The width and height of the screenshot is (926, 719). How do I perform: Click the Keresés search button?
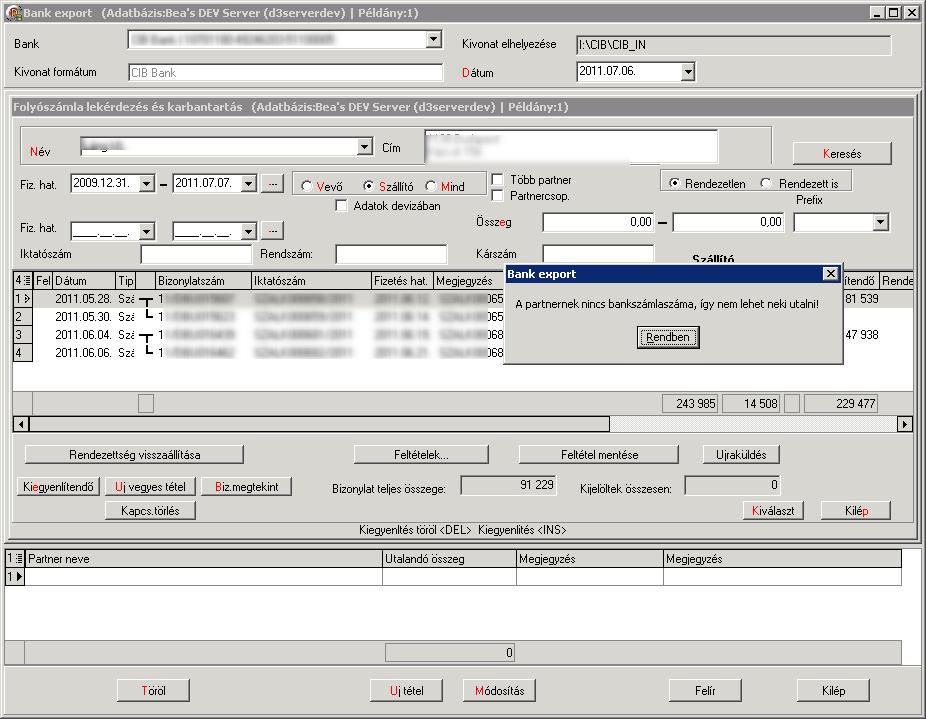point(842,154)
